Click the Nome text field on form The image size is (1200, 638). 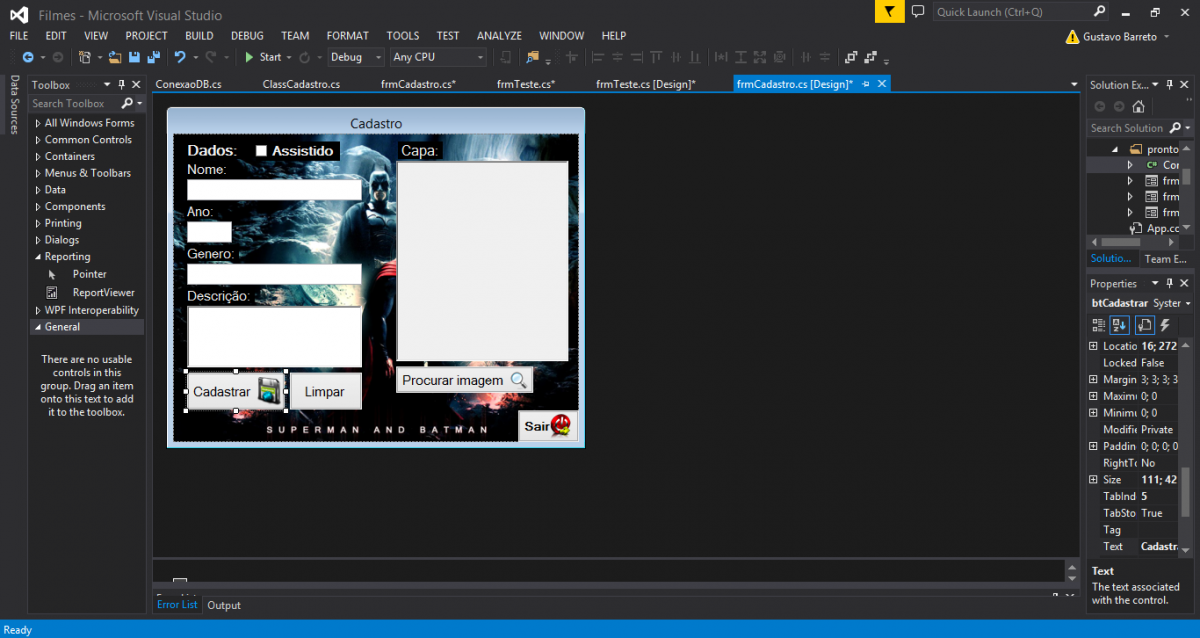click(x=274, y=190)
